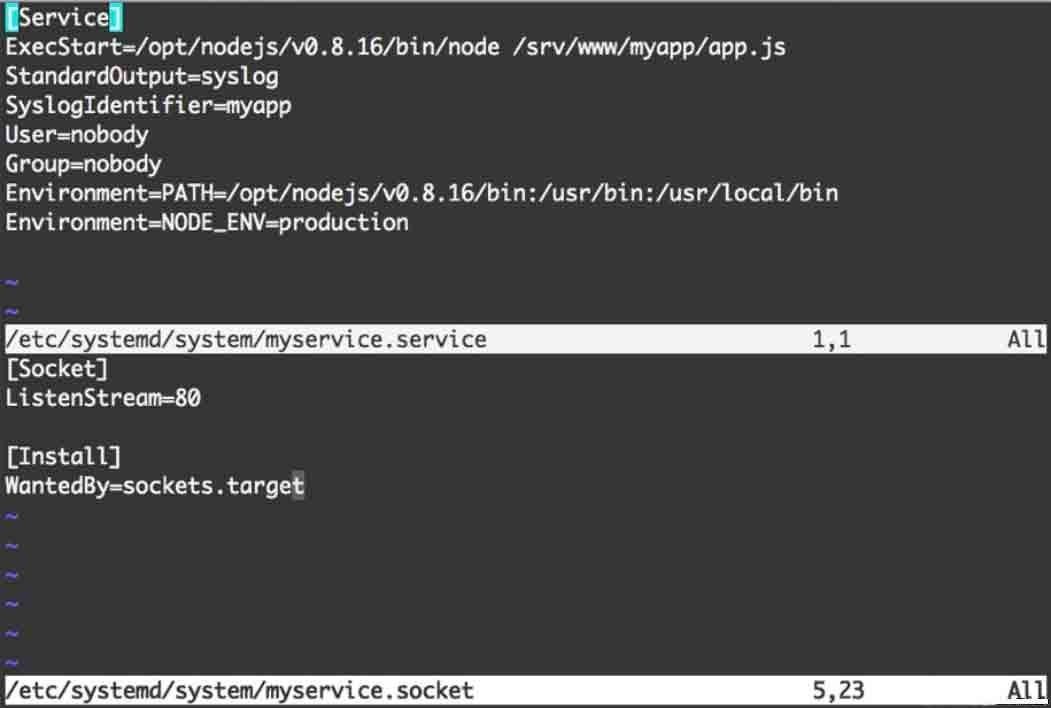Put cursor on User=nobody line
The image size is (1051, 708).
(x=77, y=134)
